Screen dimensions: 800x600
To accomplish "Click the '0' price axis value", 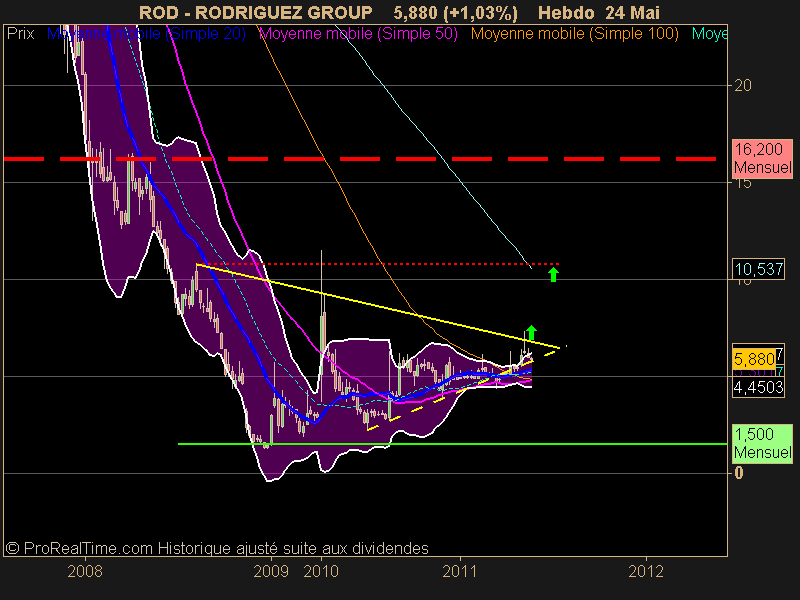I will pos(739,473).
